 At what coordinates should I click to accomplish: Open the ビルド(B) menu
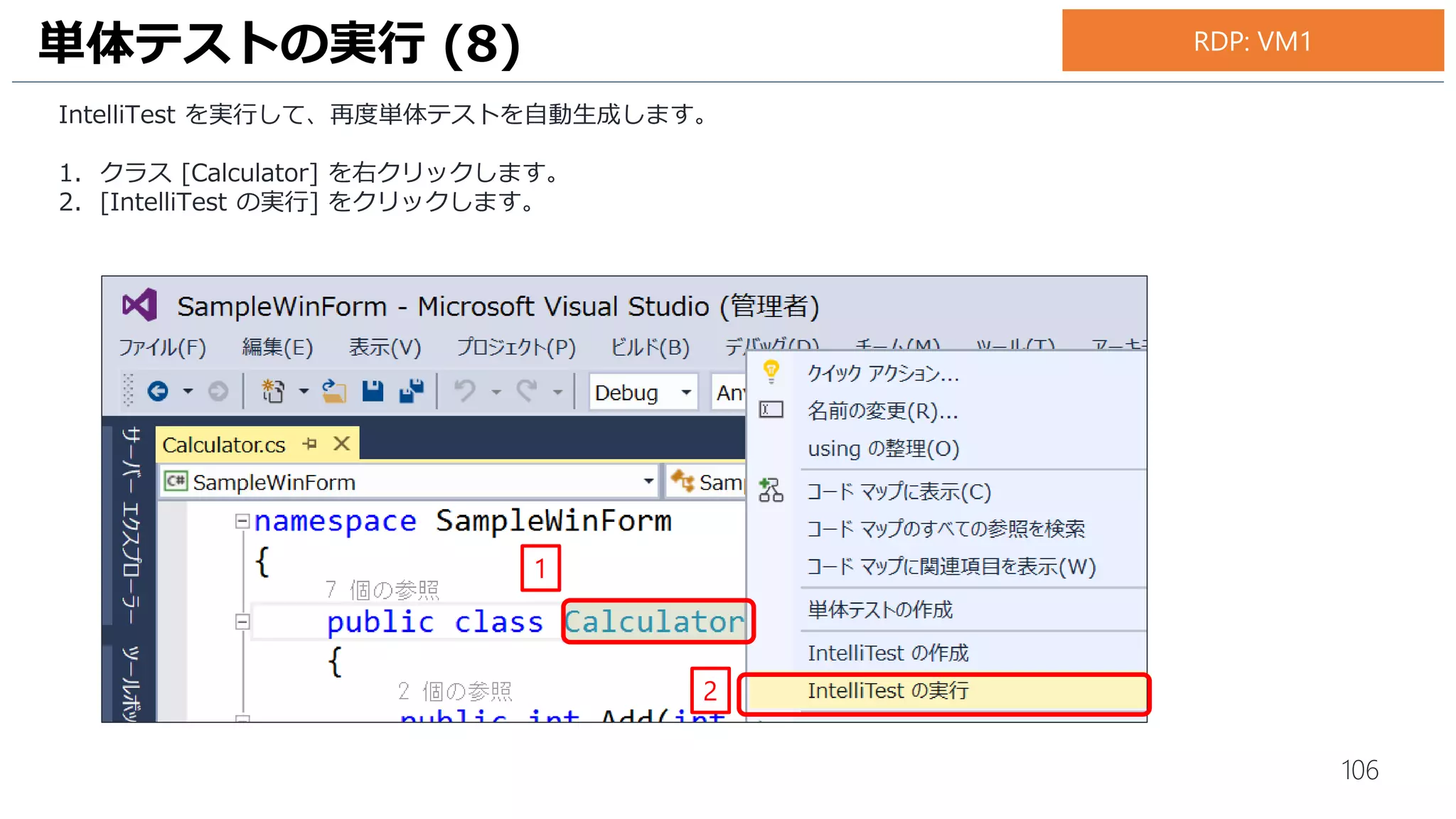point(650,347)
